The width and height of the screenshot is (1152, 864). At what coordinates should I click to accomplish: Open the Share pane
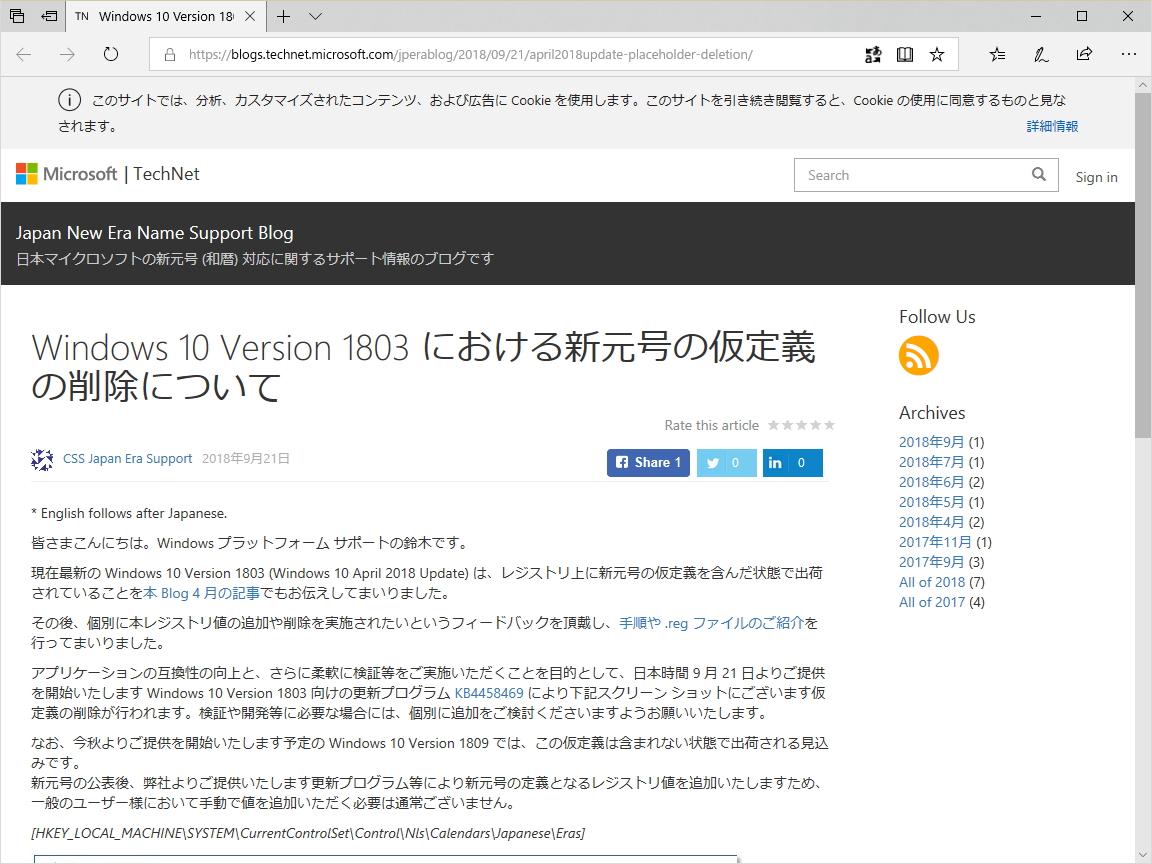1084,54
